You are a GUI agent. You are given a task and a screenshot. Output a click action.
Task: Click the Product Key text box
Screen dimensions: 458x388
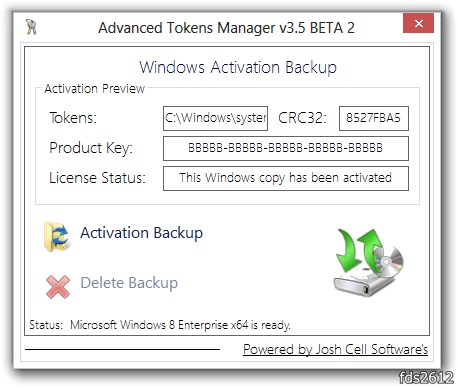pos(286,148)
